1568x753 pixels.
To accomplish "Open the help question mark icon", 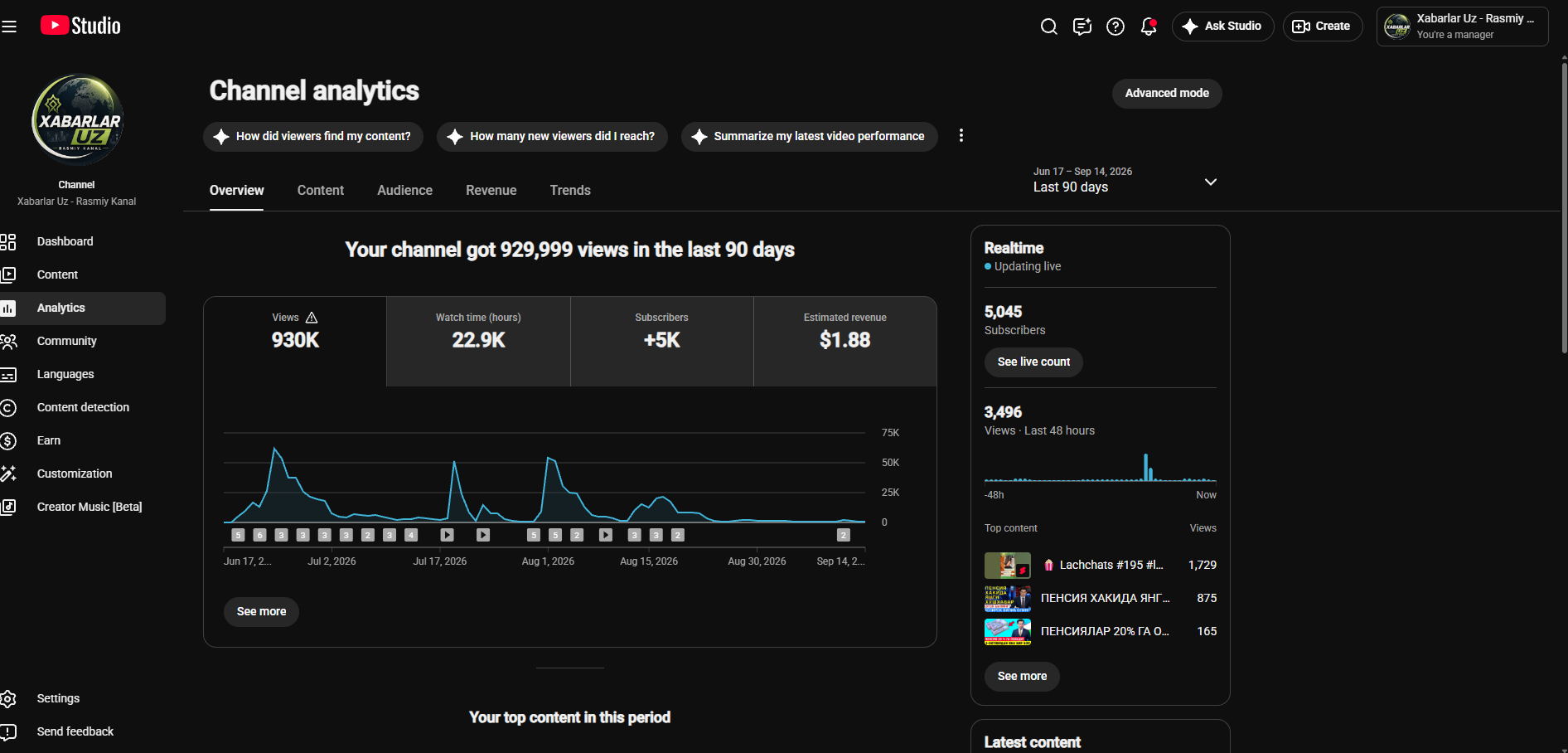I will (x=1116, y=27).
